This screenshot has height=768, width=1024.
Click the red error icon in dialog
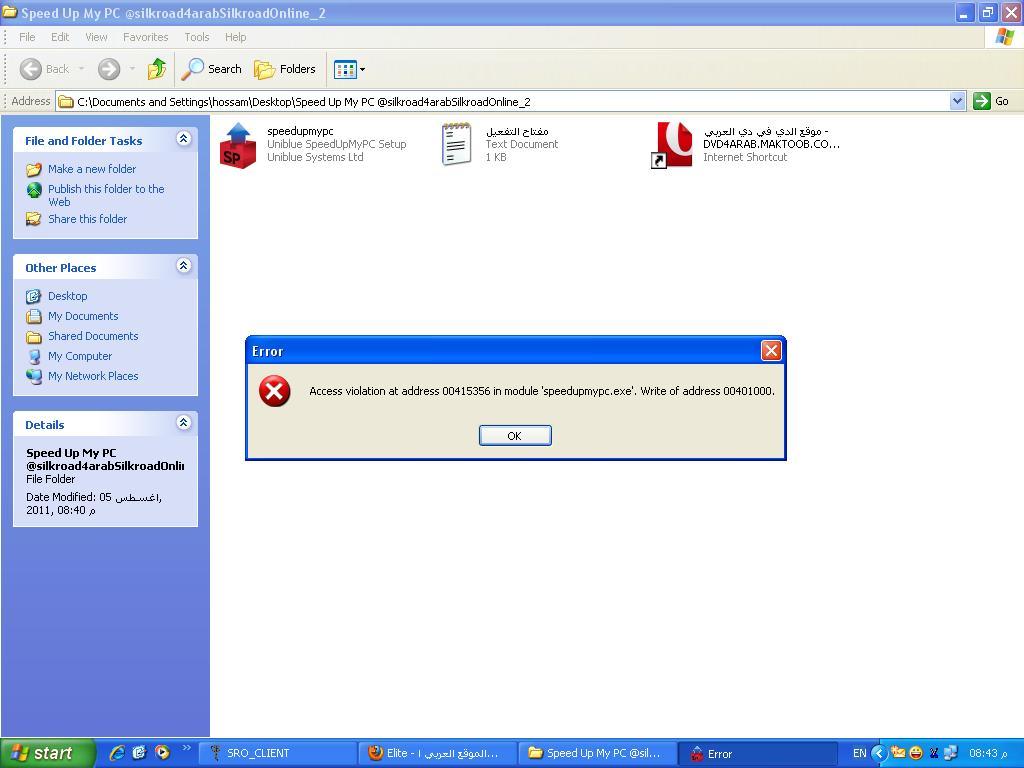point(274,391)
